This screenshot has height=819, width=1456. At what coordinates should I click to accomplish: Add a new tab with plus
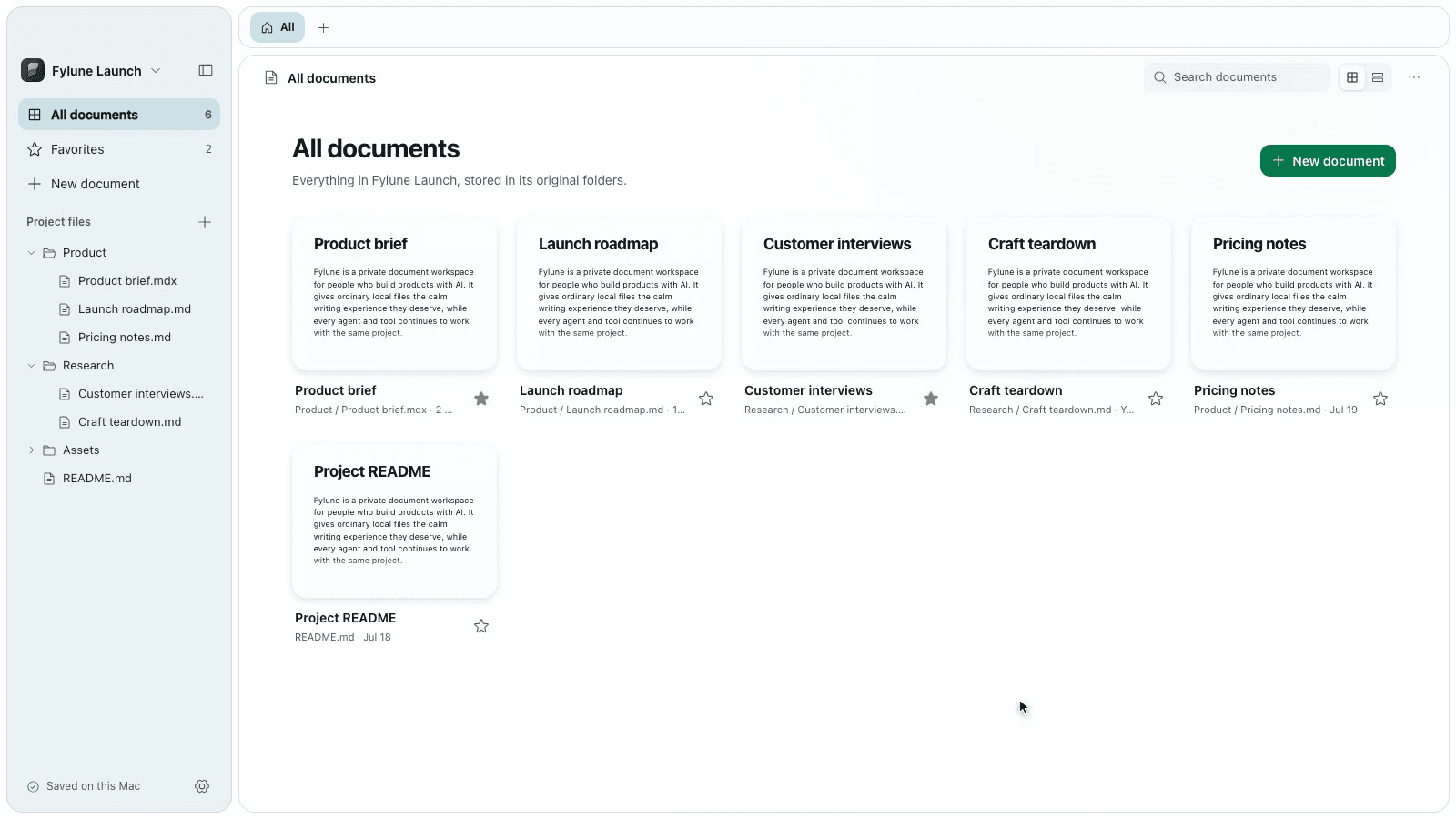click(323, 28)
